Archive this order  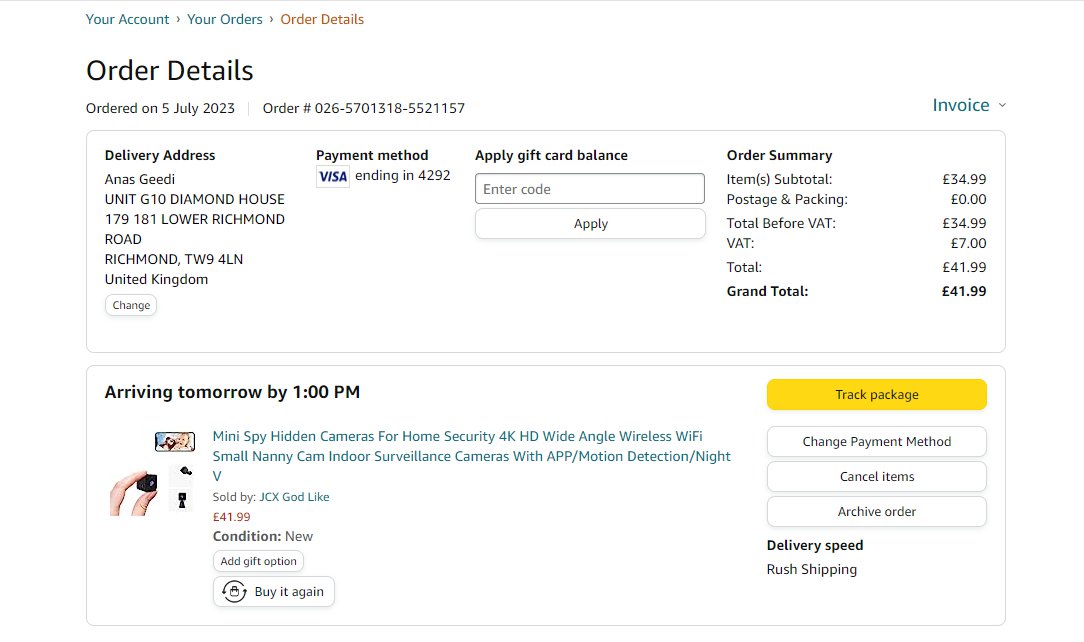point(876,511)
